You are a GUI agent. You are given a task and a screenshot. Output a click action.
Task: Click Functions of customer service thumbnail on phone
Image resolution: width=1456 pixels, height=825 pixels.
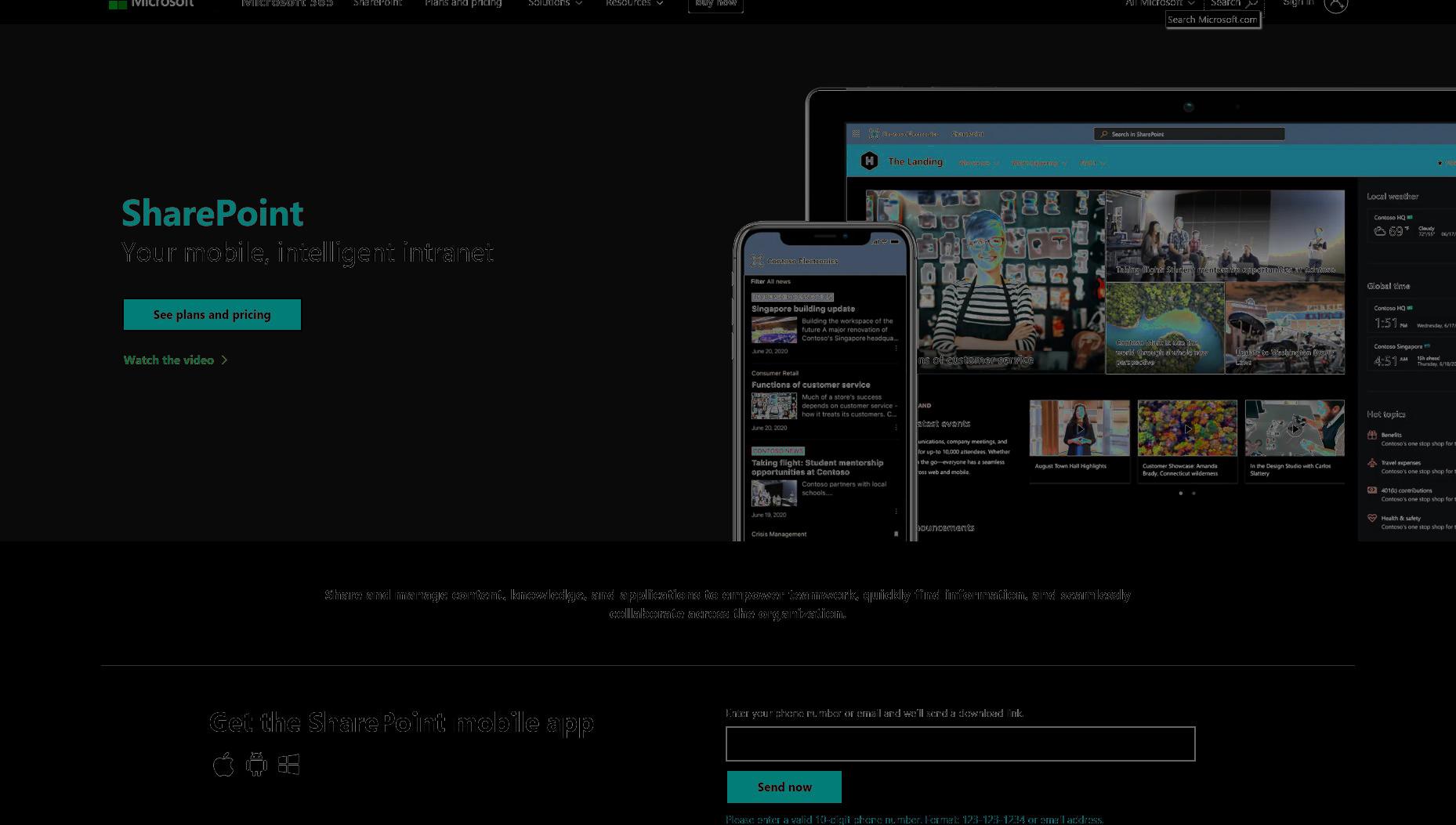[x=774, y=406]
